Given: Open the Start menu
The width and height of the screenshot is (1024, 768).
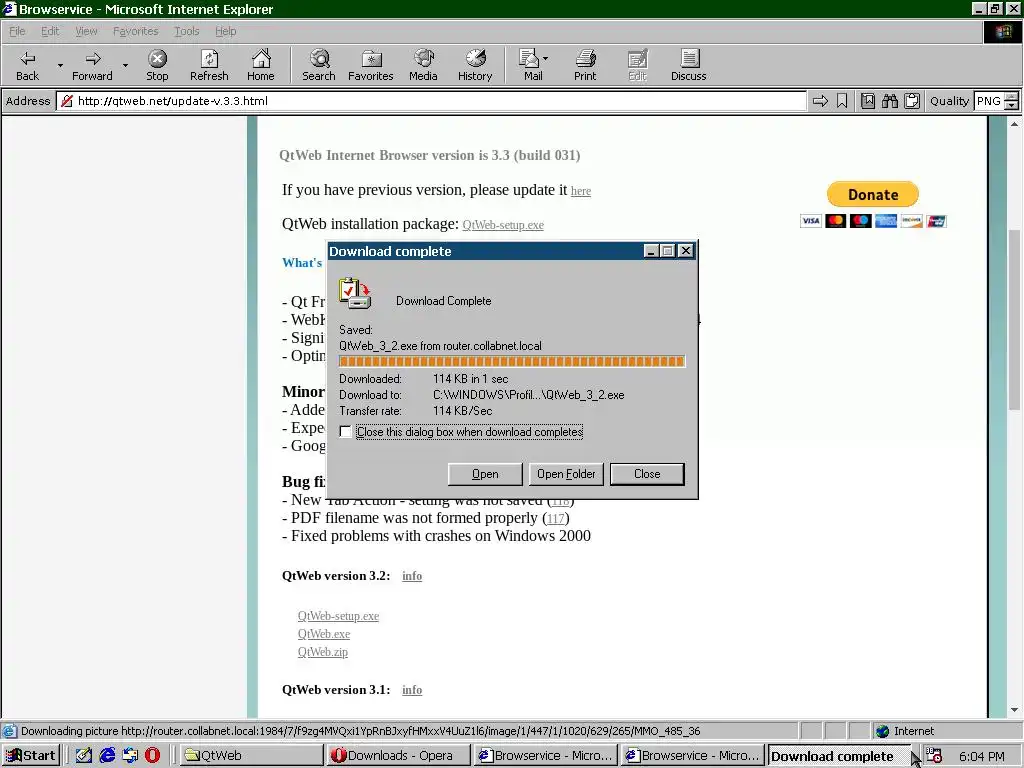Looking at the screenshot, I should click(x=31, y=756).
